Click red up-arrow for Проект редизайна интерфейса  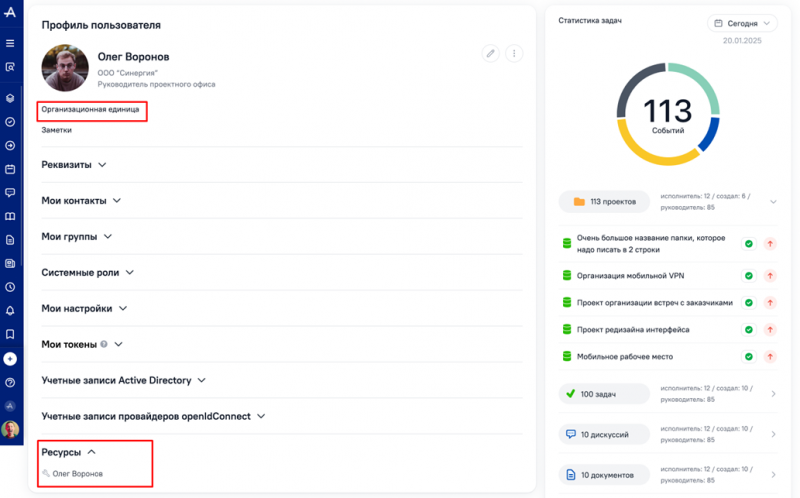[x=770, y=330]
